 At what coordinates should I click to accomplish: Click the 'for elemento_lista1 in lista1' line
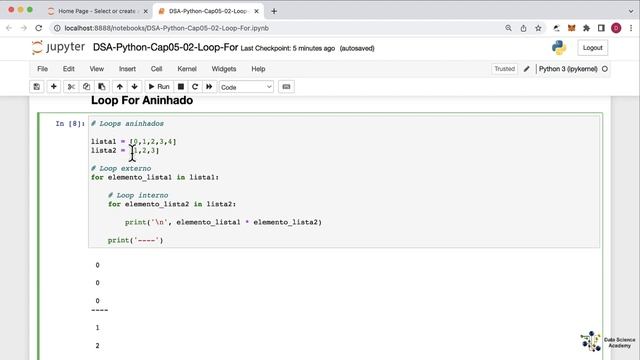155,178
